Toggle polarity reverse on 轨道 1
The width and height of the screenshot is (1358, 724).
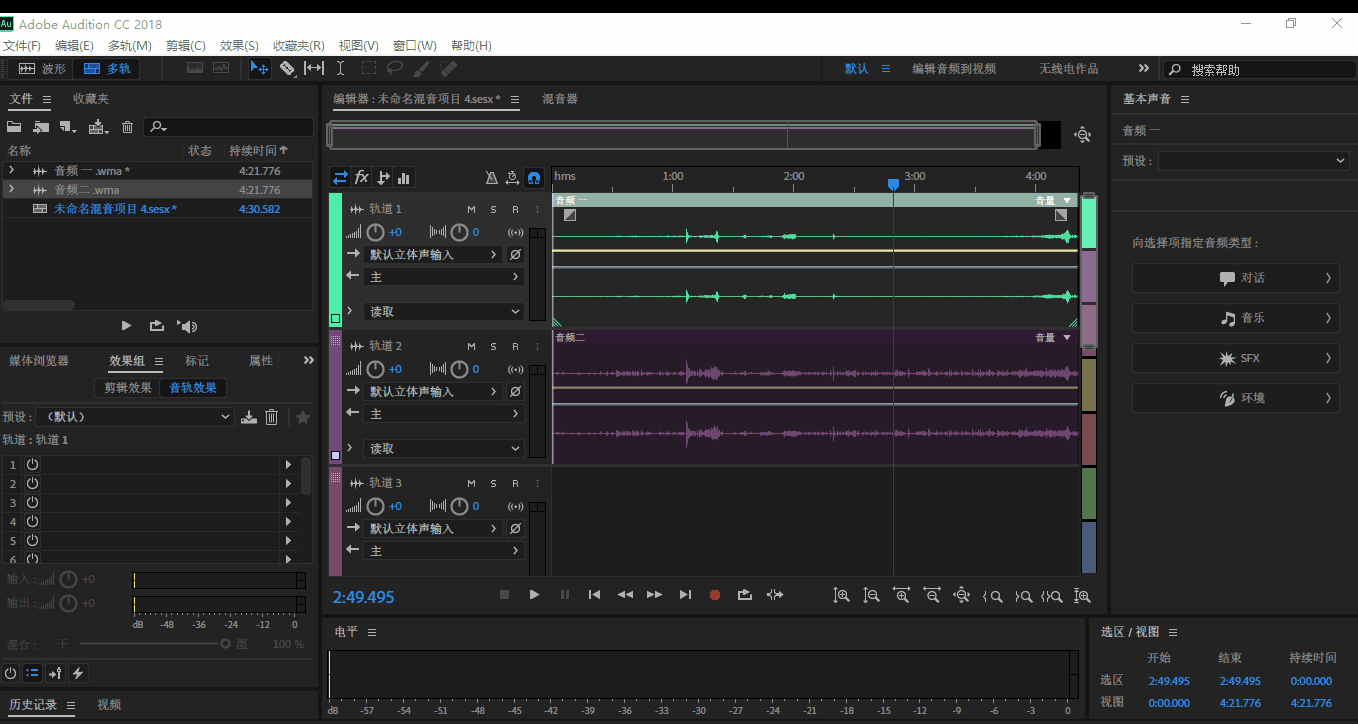(515, 255)
